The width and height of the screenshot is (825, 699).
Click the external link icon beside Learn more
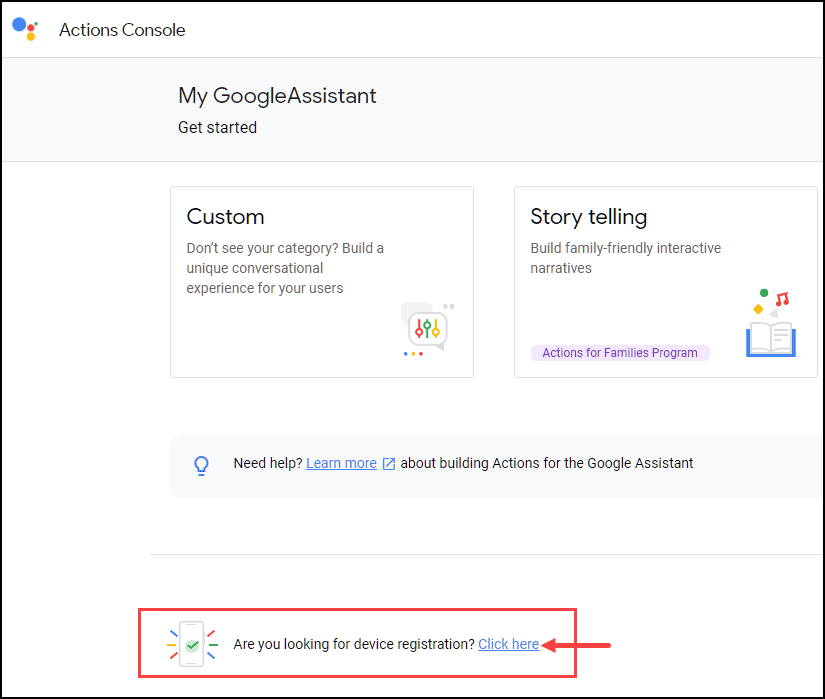coord(389,463)
